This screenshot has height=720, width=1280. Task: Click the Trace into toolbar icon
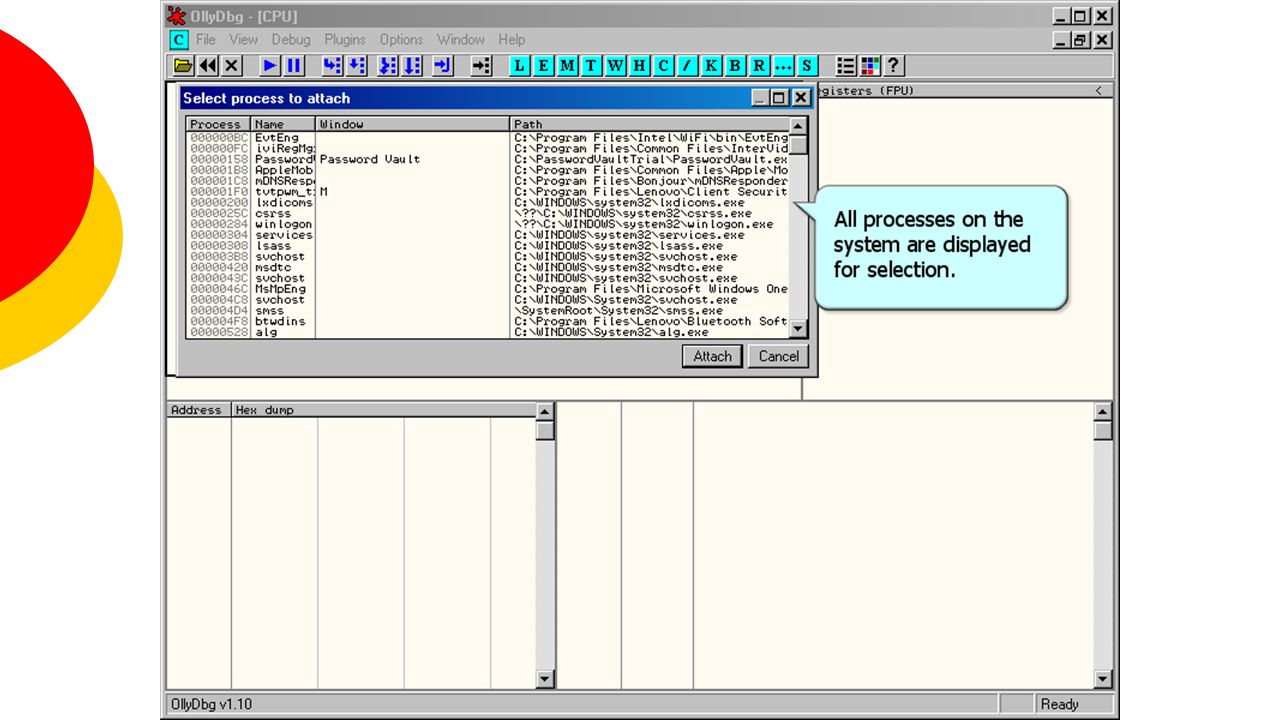point(388,66)
